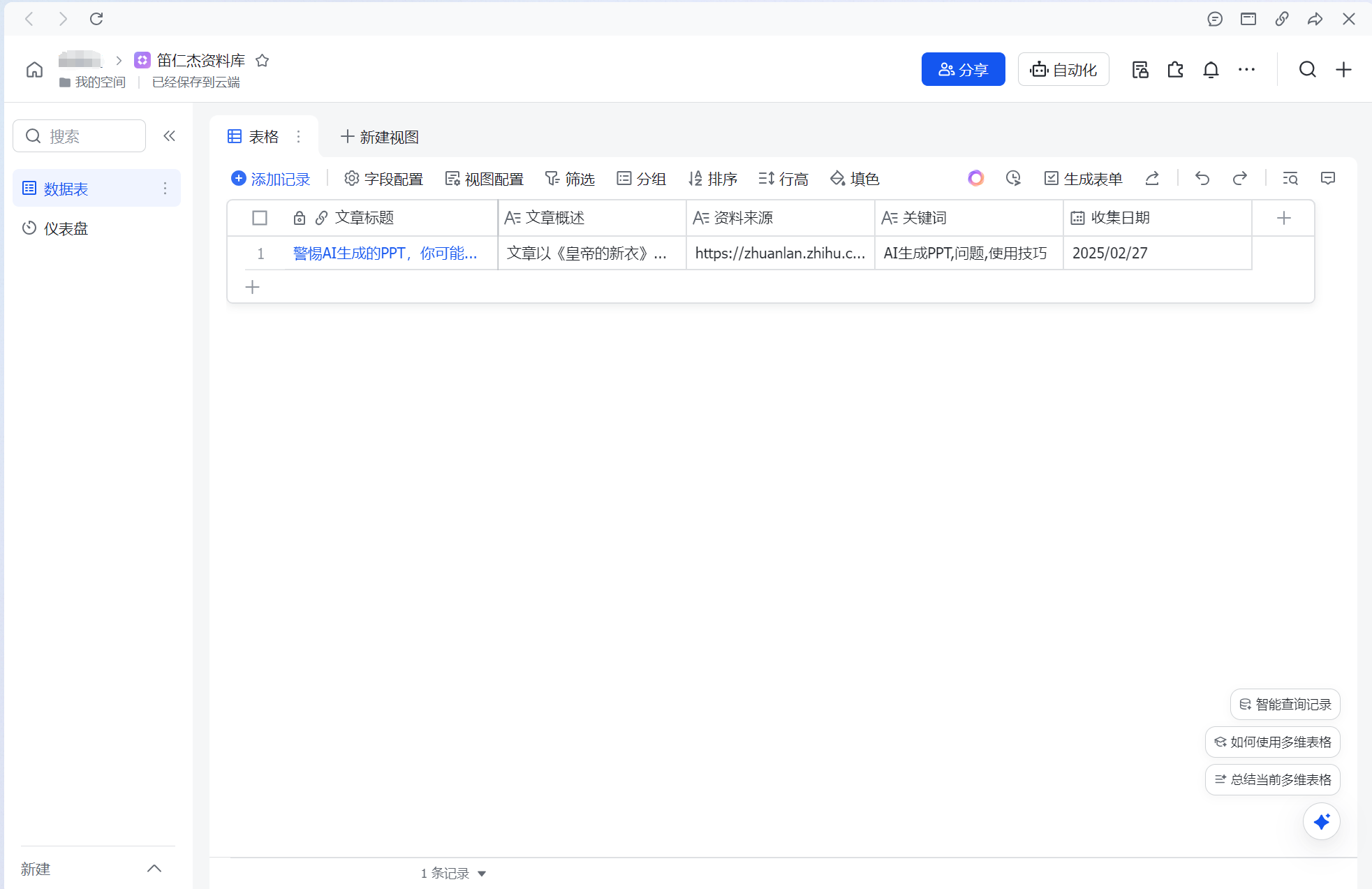
Task: Click the find-records search icon in toolbar
Action: tap(1290, 179)
